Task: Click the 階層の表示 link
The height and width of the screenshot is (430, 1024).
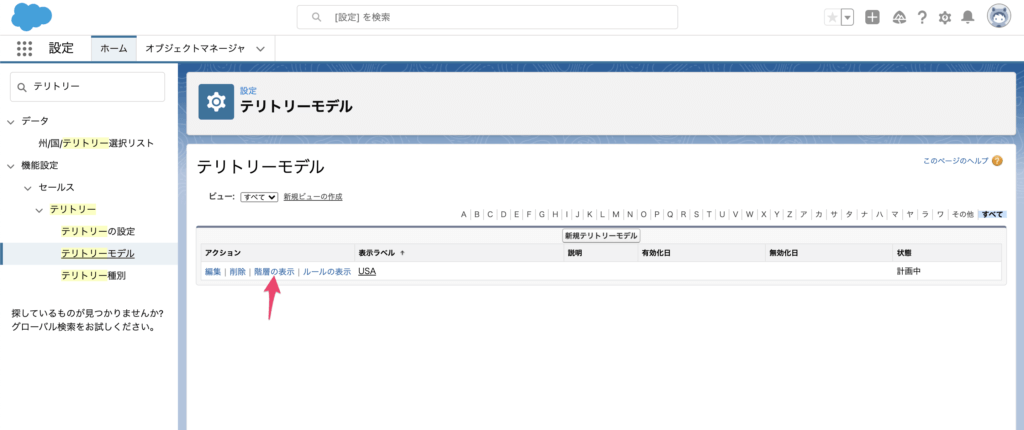Action: [273, 272]
